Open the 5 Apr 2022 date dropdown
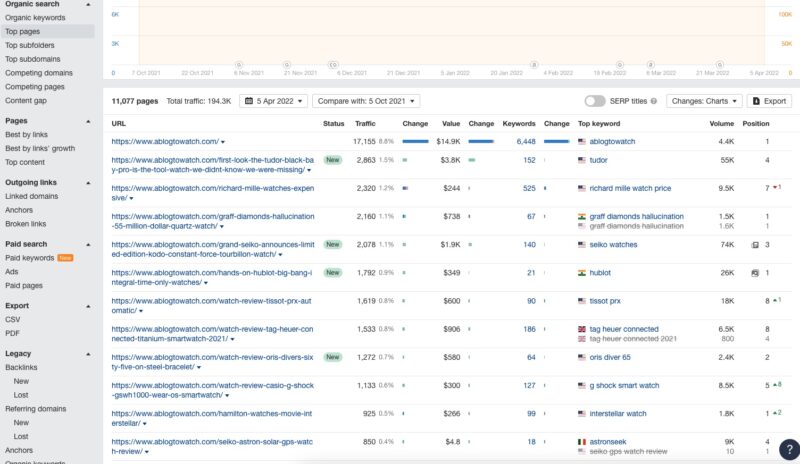This screenshot has width=800, height=464. [x=273, y=101]
